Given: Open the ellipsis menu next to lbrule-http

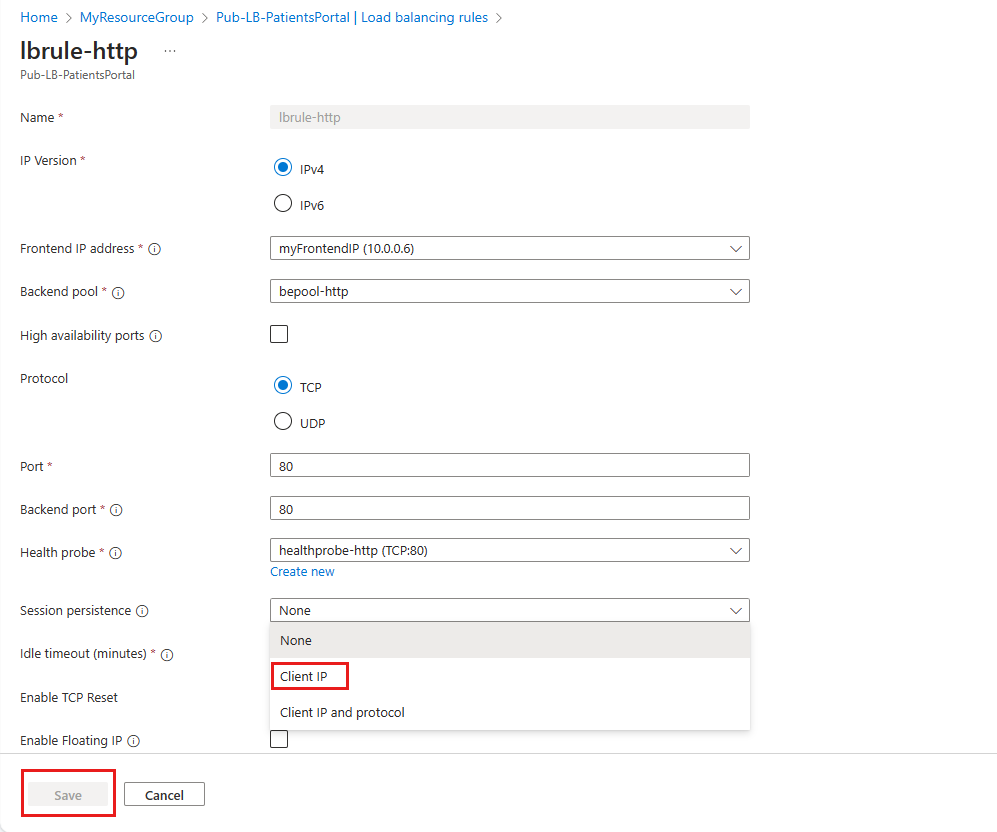Looking at the screenshot, I should (x=170, y=50).
